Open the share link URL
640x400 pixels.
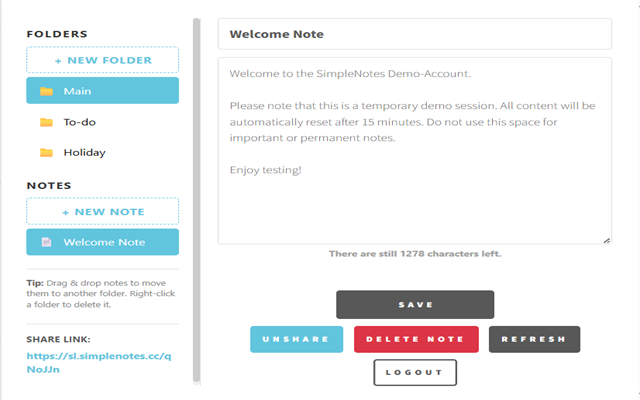99,361
